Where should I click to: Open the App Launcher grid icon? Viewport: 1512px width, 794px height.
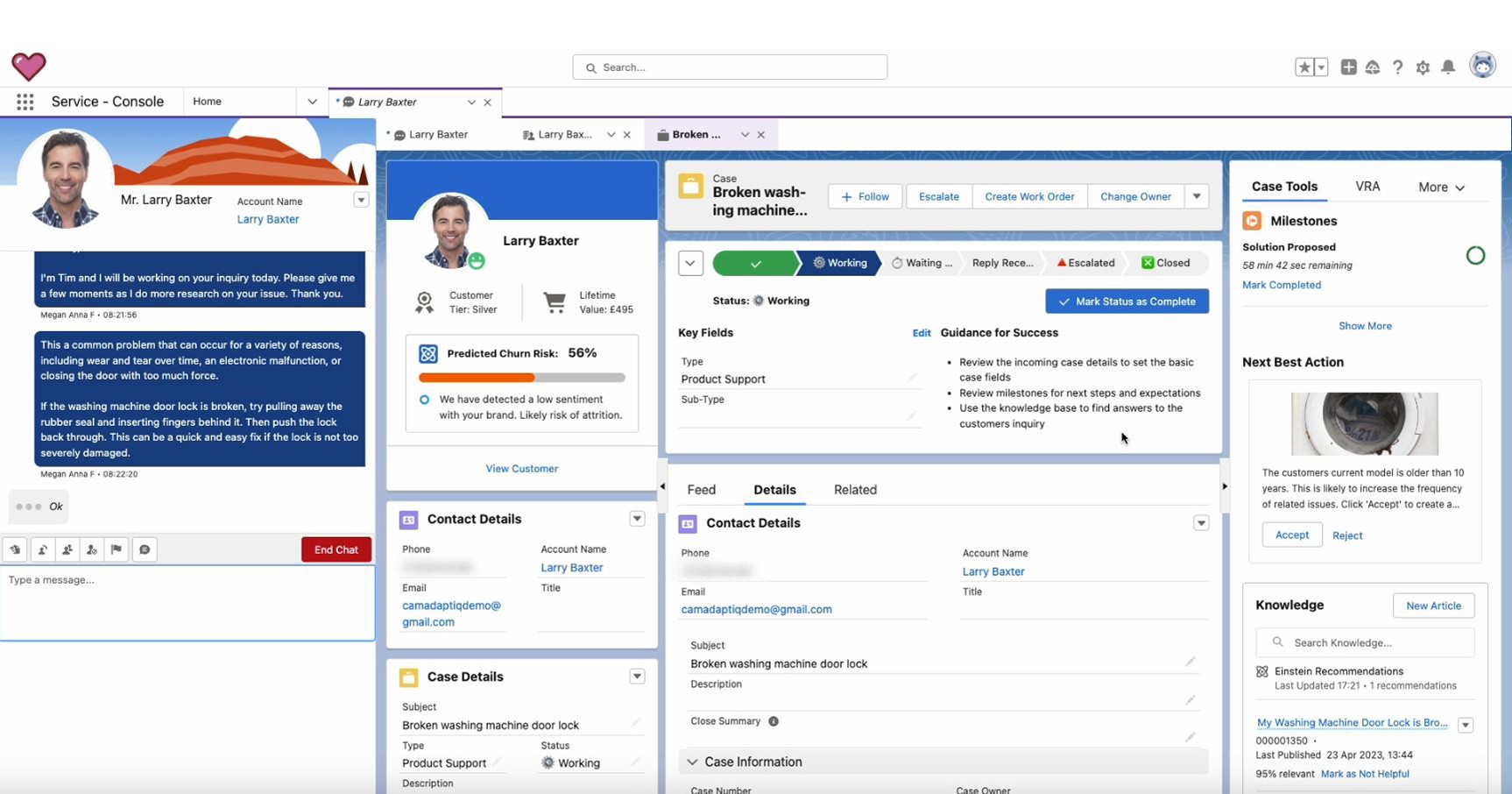25,102
